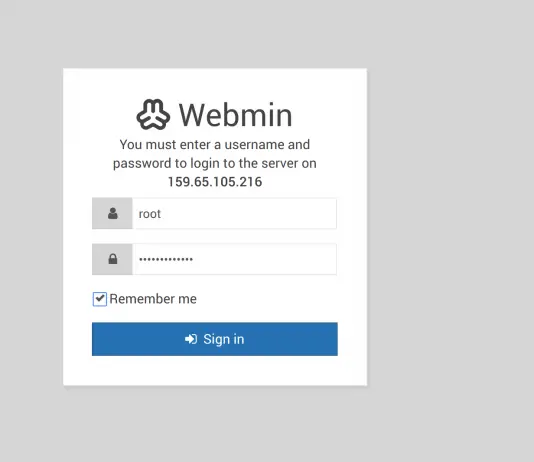Viewport: 534px width, 462px height.
Task: Click the padlock icon beside password
Action: click(x=113, y=259)
